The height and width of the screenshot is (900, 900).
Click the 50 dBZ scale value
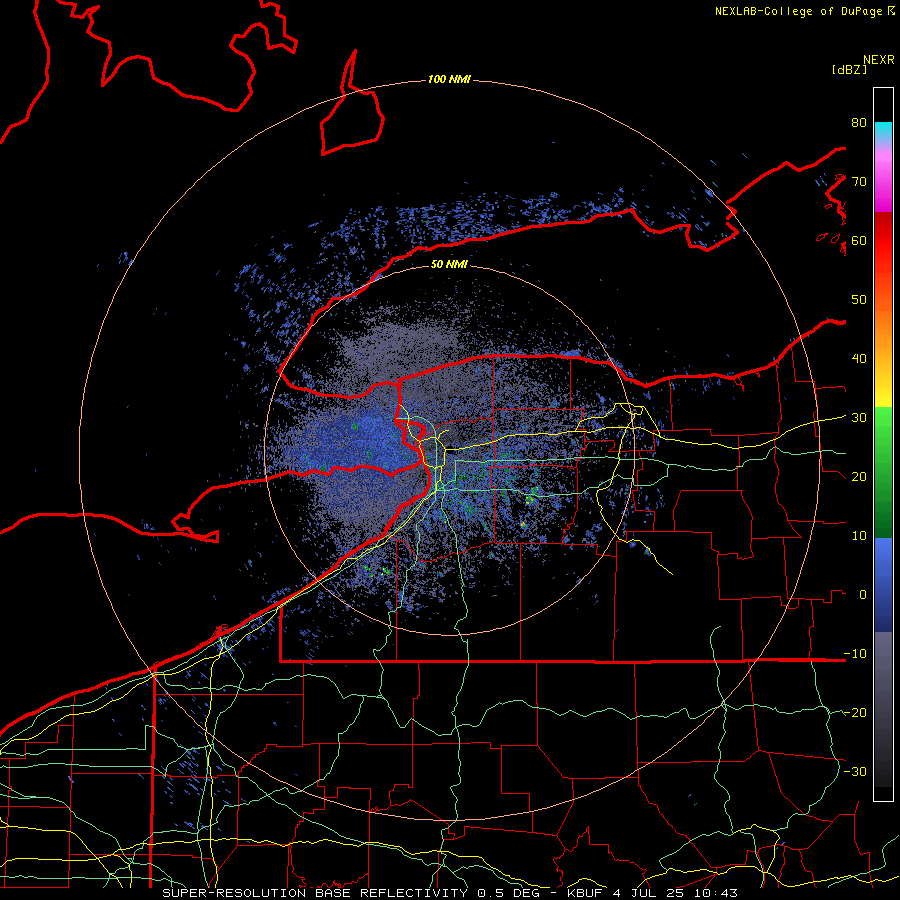[859, 300]
